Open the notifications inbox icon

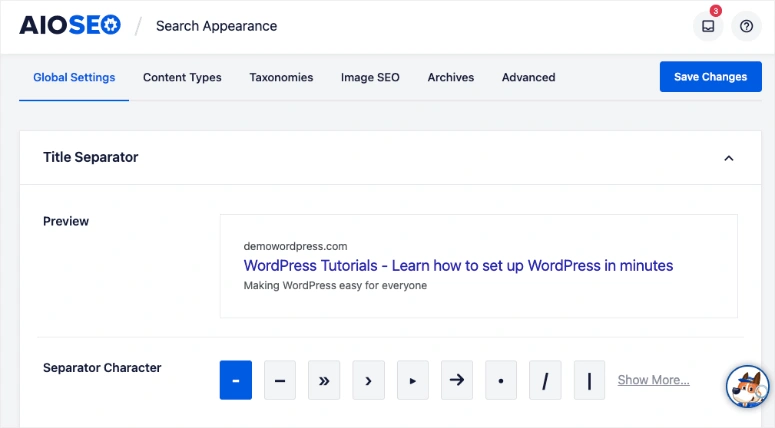pos(708,27)
